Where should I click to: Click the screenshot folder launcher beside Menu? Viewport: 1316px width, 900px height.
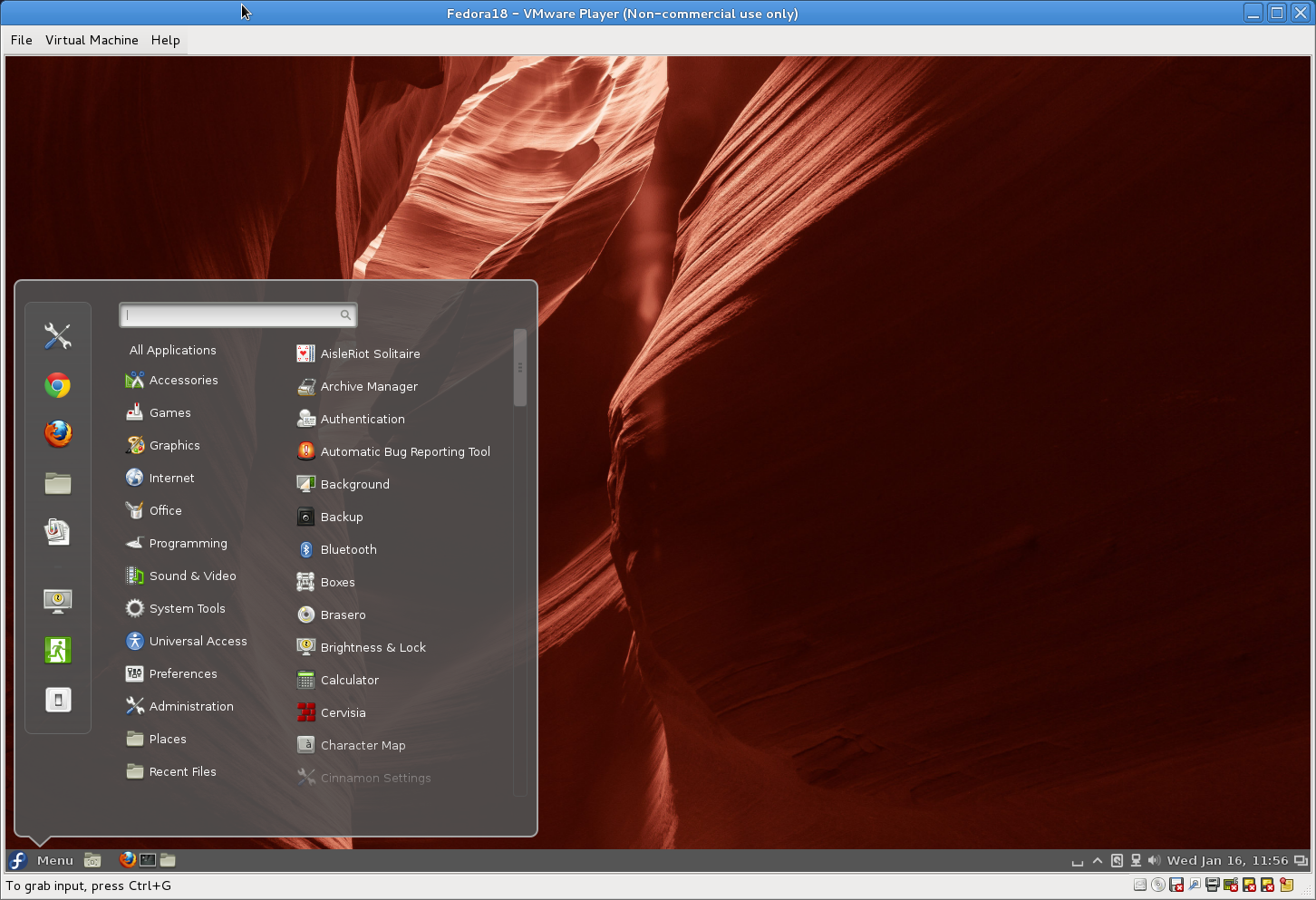92,860
